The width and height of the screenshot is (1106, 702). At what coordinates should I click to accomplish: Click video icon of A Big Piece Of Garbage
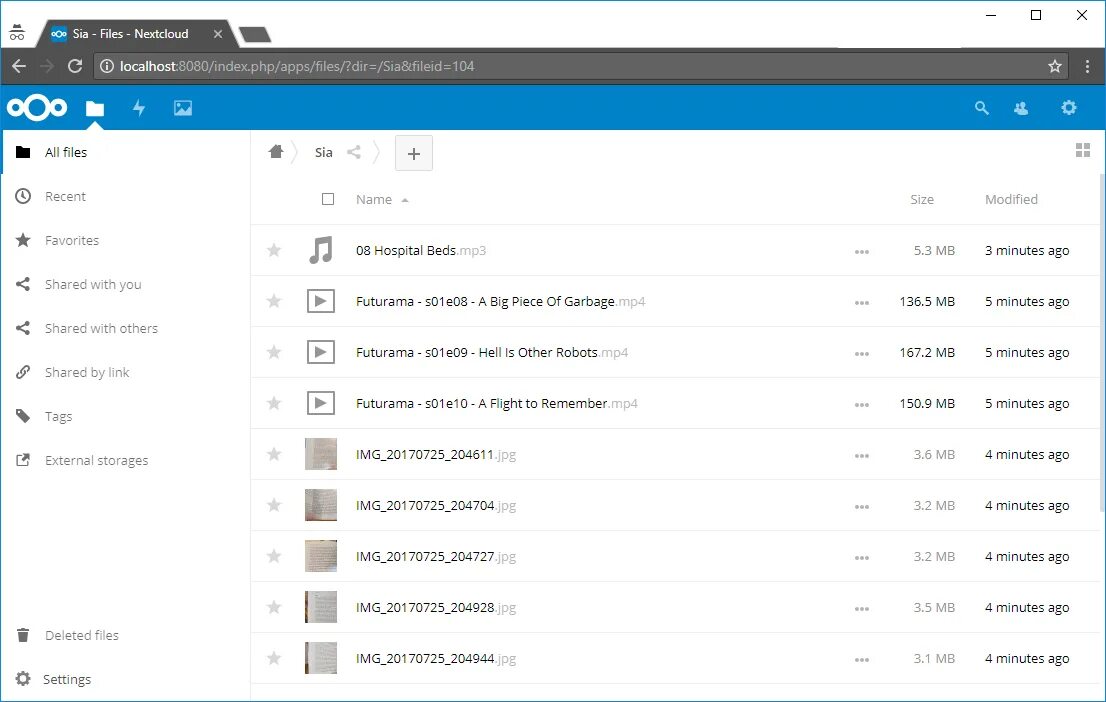[321, 301]
